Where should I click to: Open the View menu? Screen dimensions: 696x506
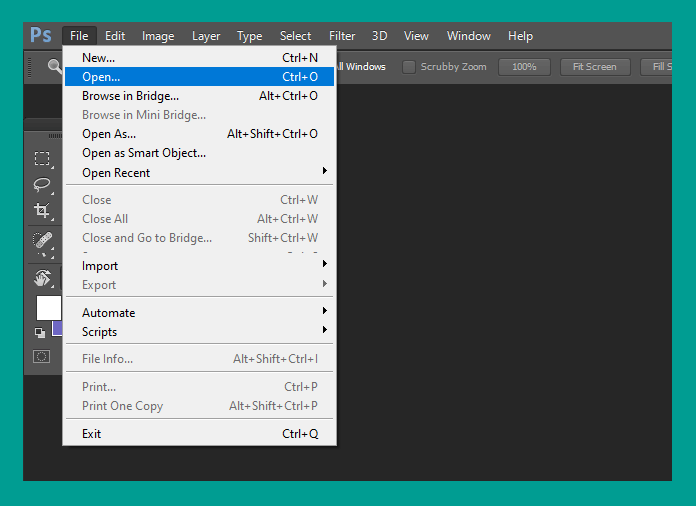click(416, 36)
